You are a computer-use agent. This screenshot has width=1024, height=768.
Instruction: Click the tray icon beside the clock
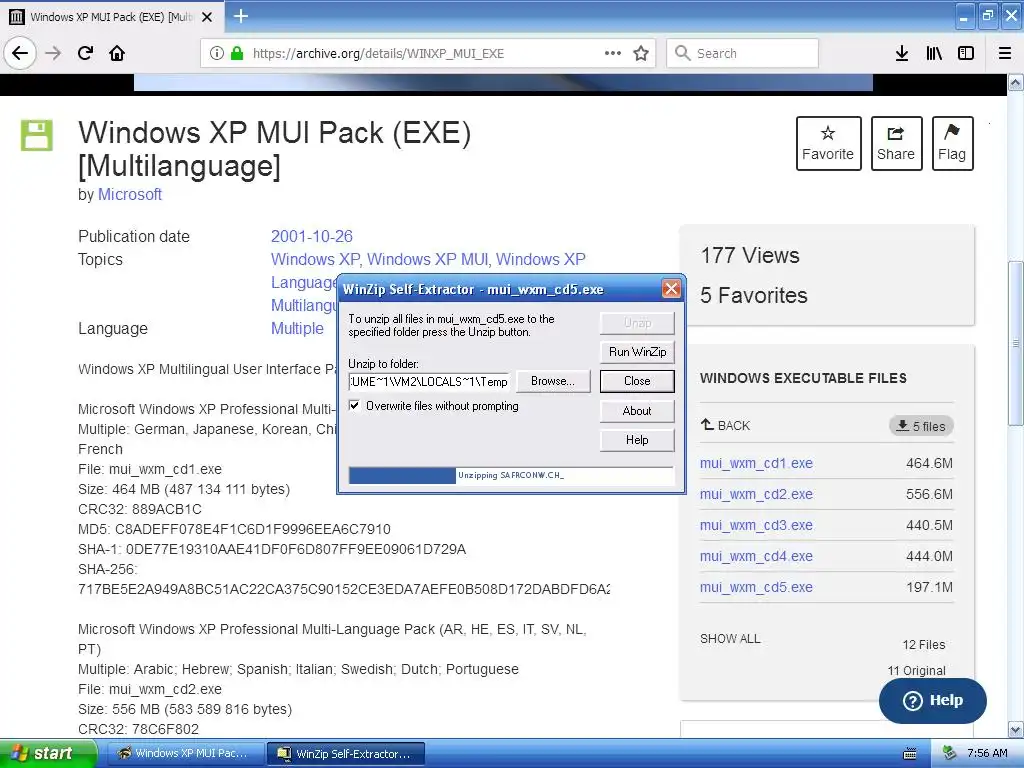click(950, 753)
